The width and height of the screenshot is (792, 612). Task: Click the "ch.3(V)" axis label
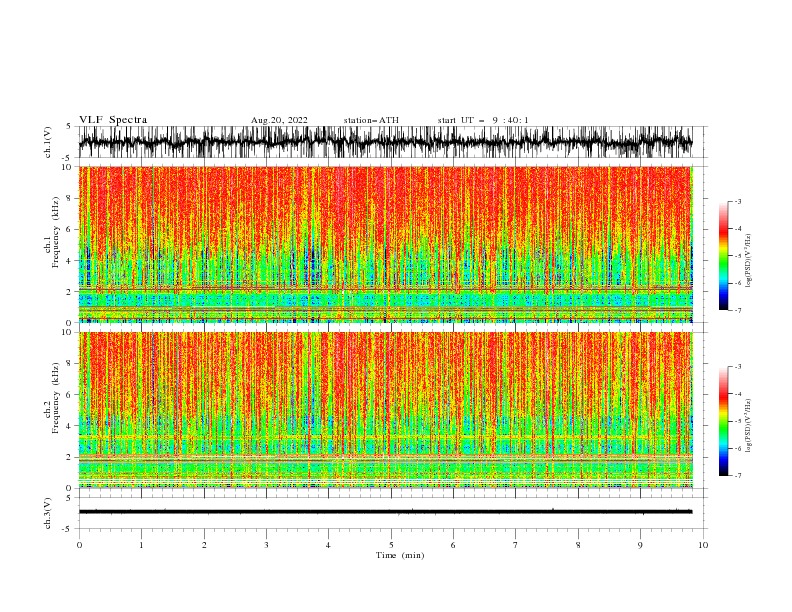tap(48, 513)
